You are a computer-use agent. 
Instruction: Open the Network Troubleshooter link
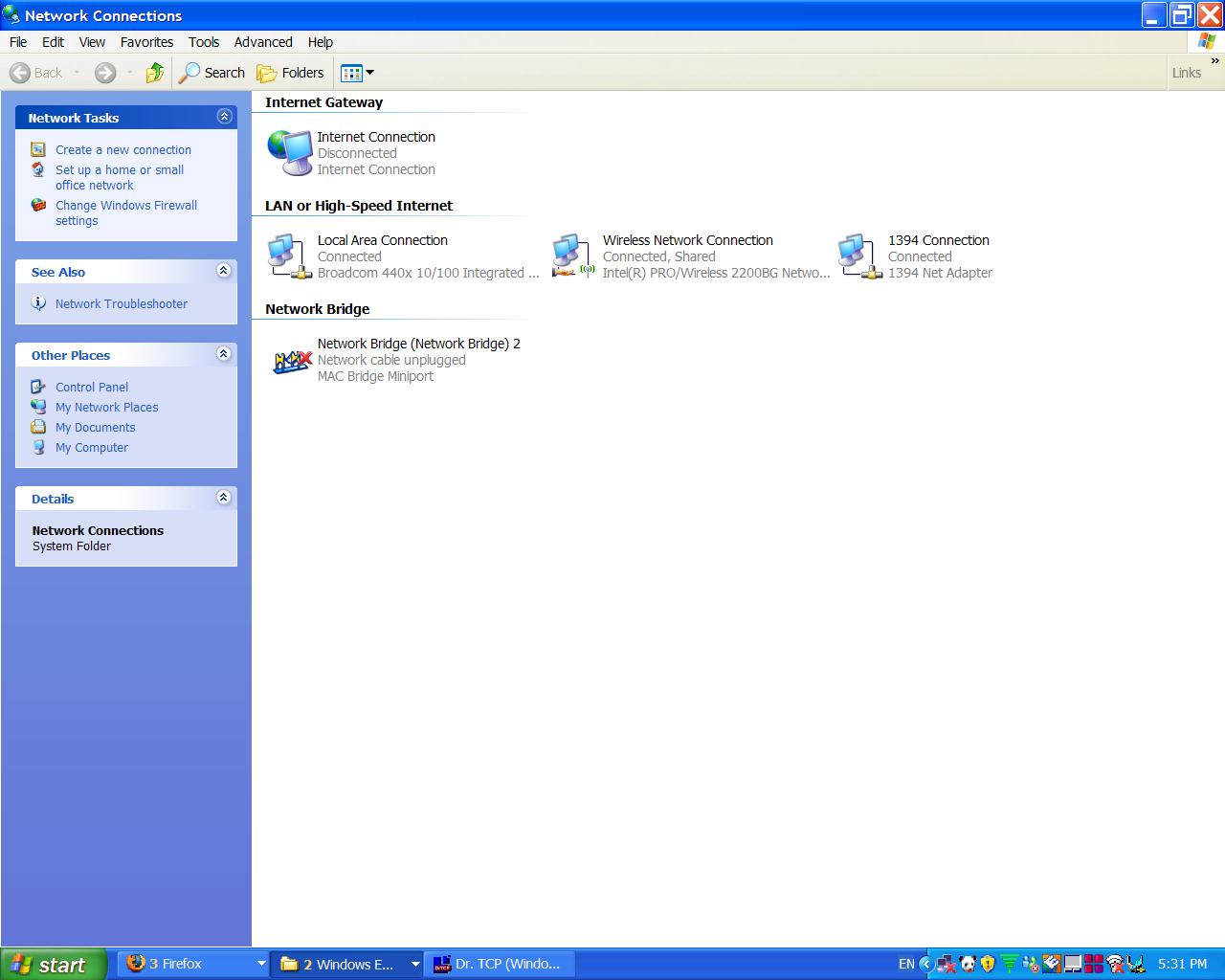click(122, 304)
